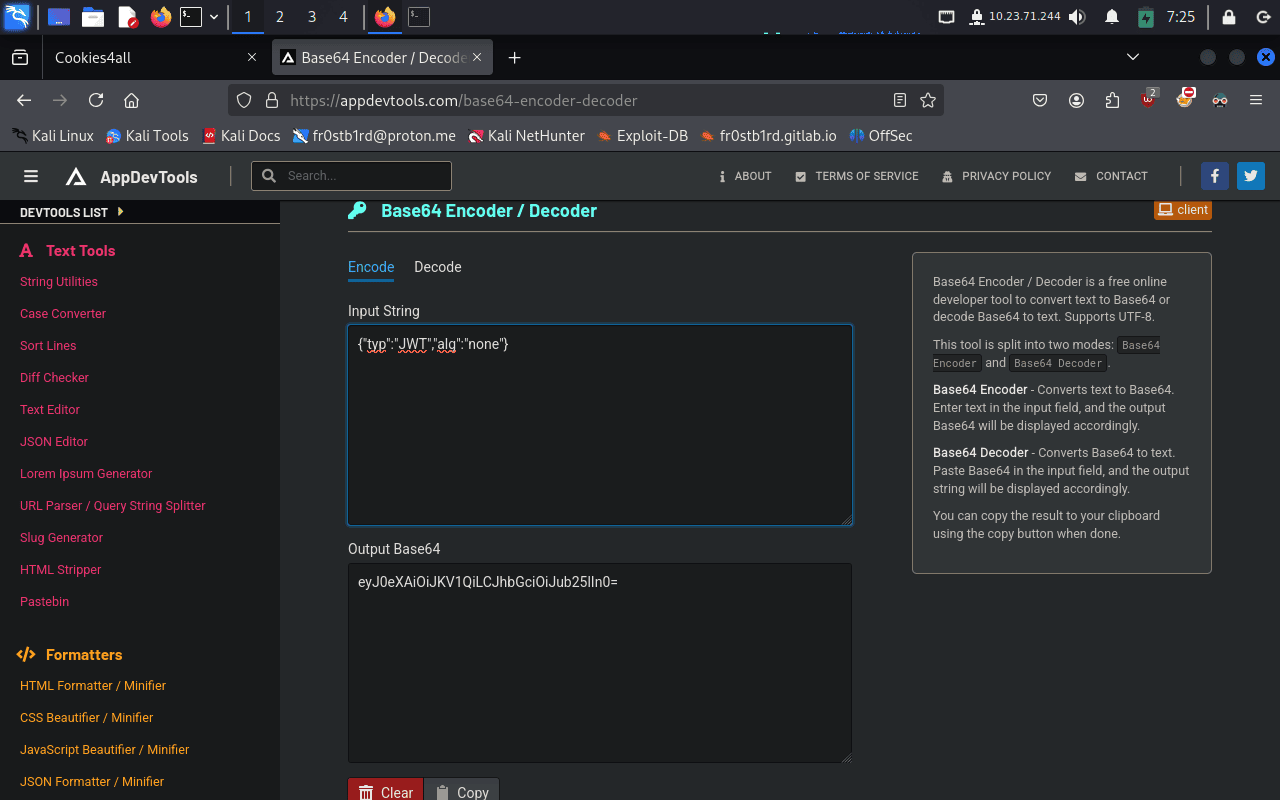The height and width of the screenshot is (800, 1280).
Task: Go back to the previous page
Action: coord(25,100)
